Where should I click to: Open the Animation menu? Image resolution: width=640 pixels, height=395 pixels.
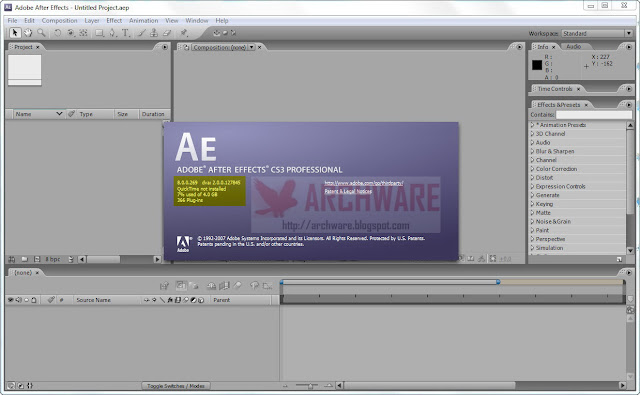144,20
